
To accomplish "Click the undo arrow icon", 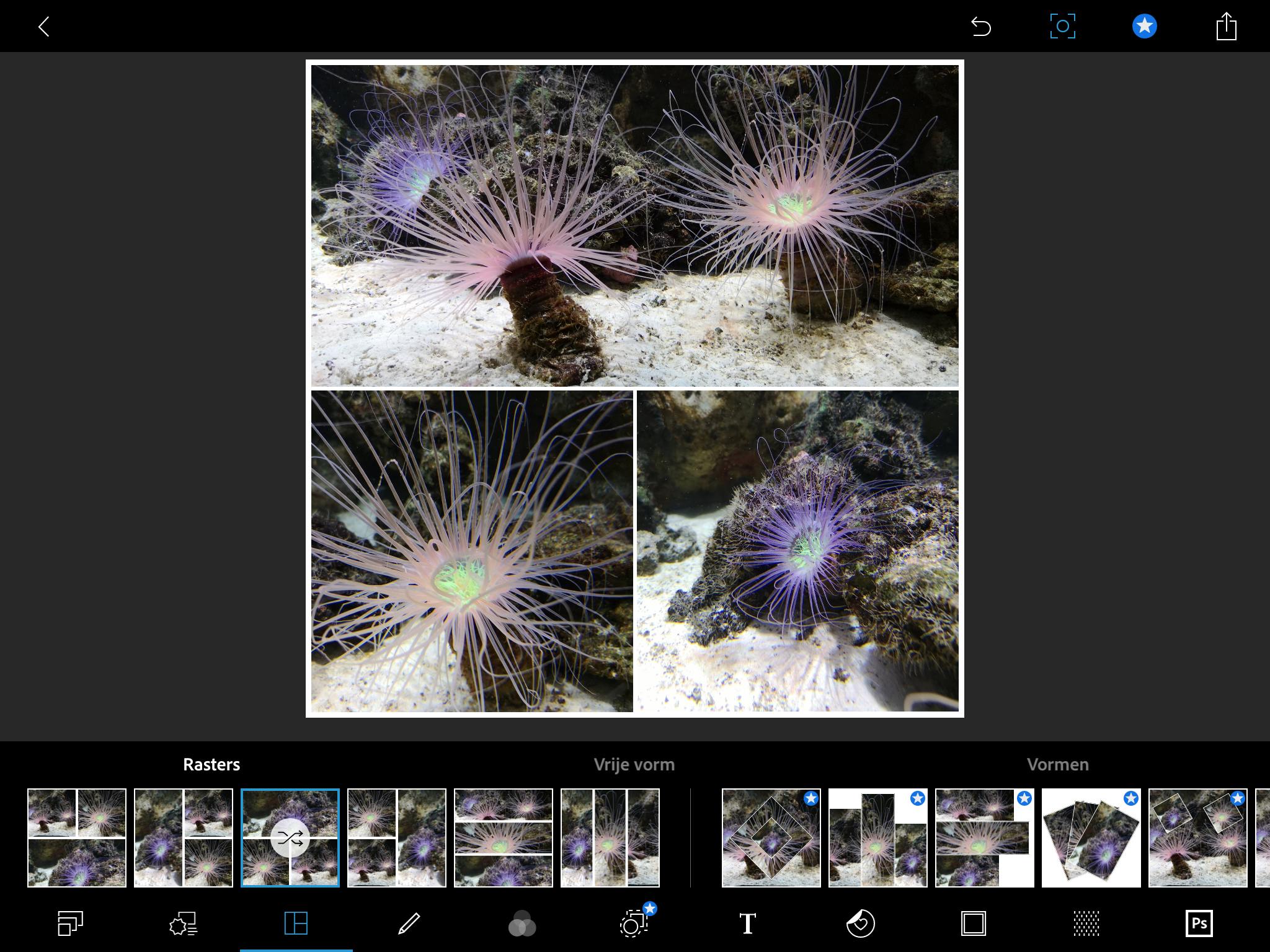I will [980, 27].
